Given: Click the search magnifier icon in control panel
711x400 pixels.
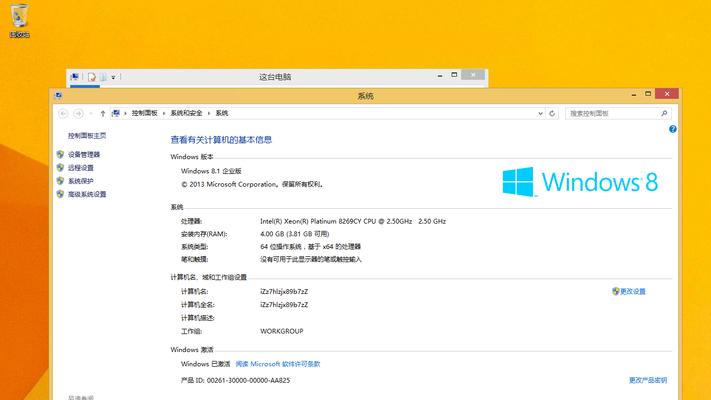Looking at the screenshot, I should click(x=664, y=113).
